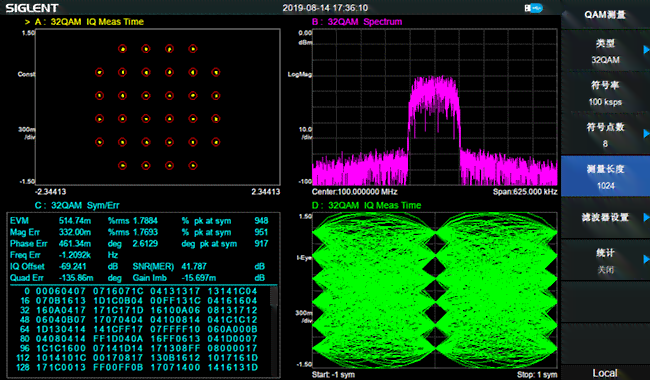Click the Phase Err deg value 2.6129
The width and height of the screenshot is (650, 380).
(x=145, y=244)
